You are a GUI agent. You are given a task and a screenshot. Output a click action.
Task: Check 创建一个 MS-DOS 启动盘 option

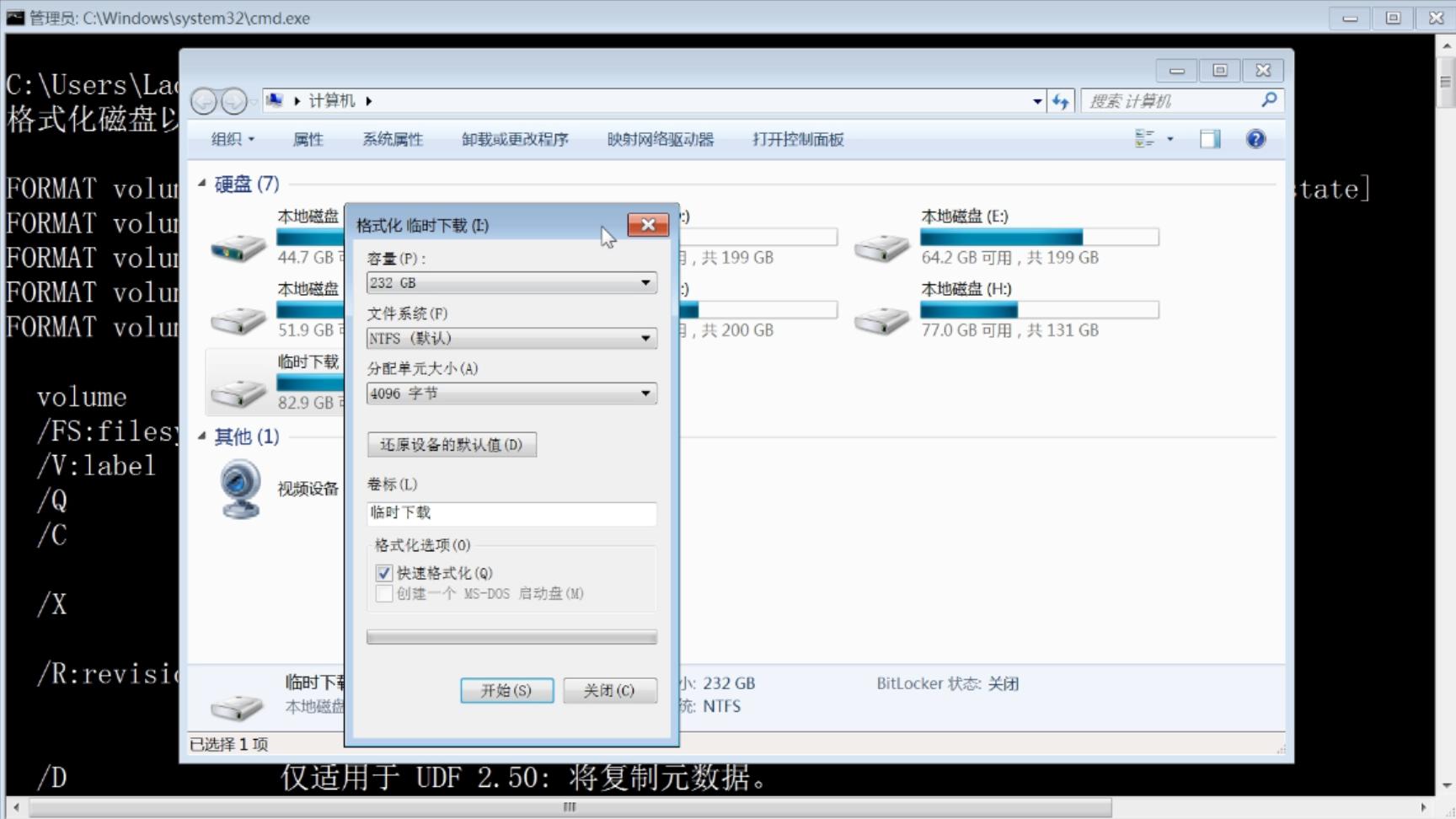tap(383, 593)
